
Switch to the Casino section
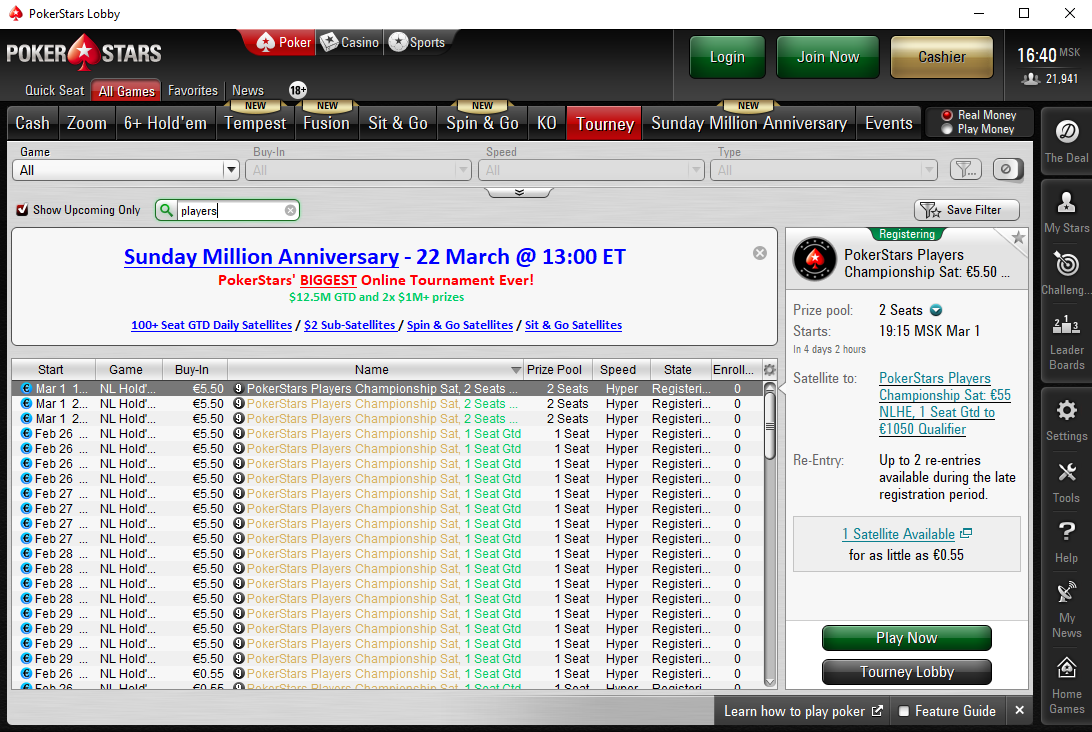tap(350, 42)
